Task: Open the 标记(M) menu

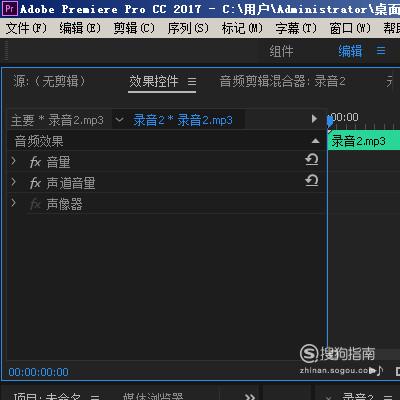Action: click(242, 29)
